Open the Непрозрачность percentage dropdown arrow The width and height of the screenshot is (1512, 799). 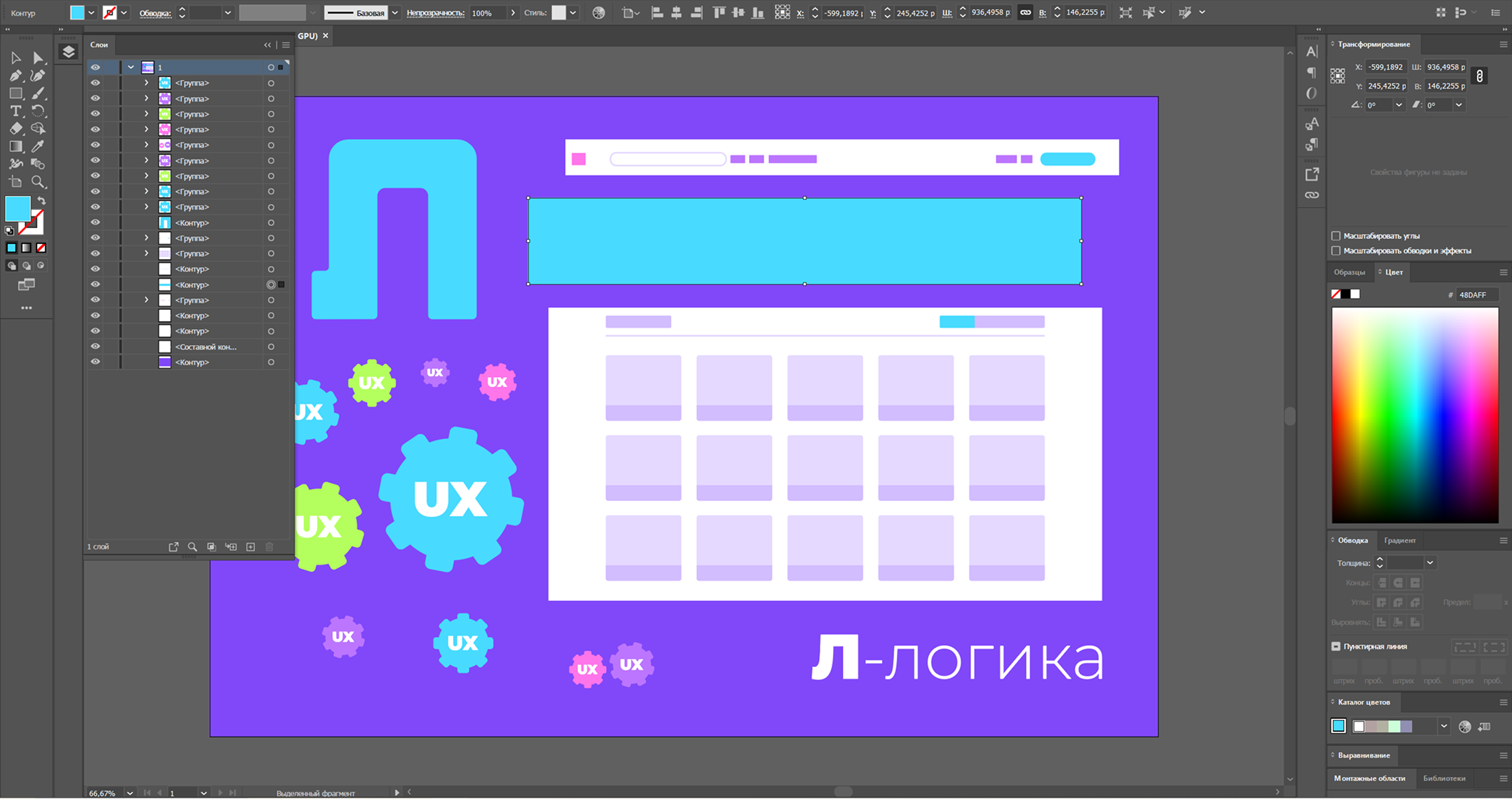[513, 13]
